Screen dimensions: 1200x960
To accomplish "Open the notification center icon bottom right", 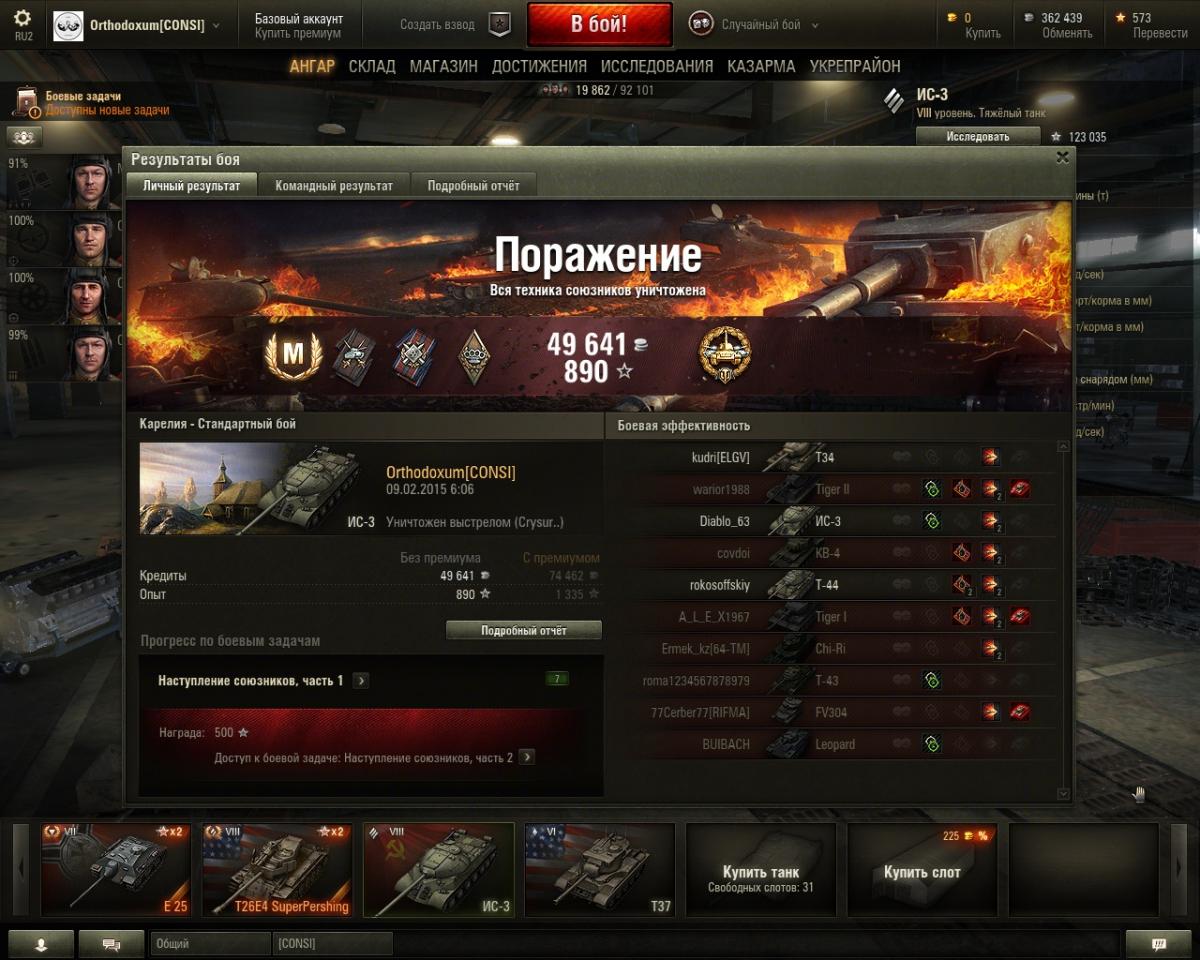I will pyautogui.click(x=1158, y=944).
